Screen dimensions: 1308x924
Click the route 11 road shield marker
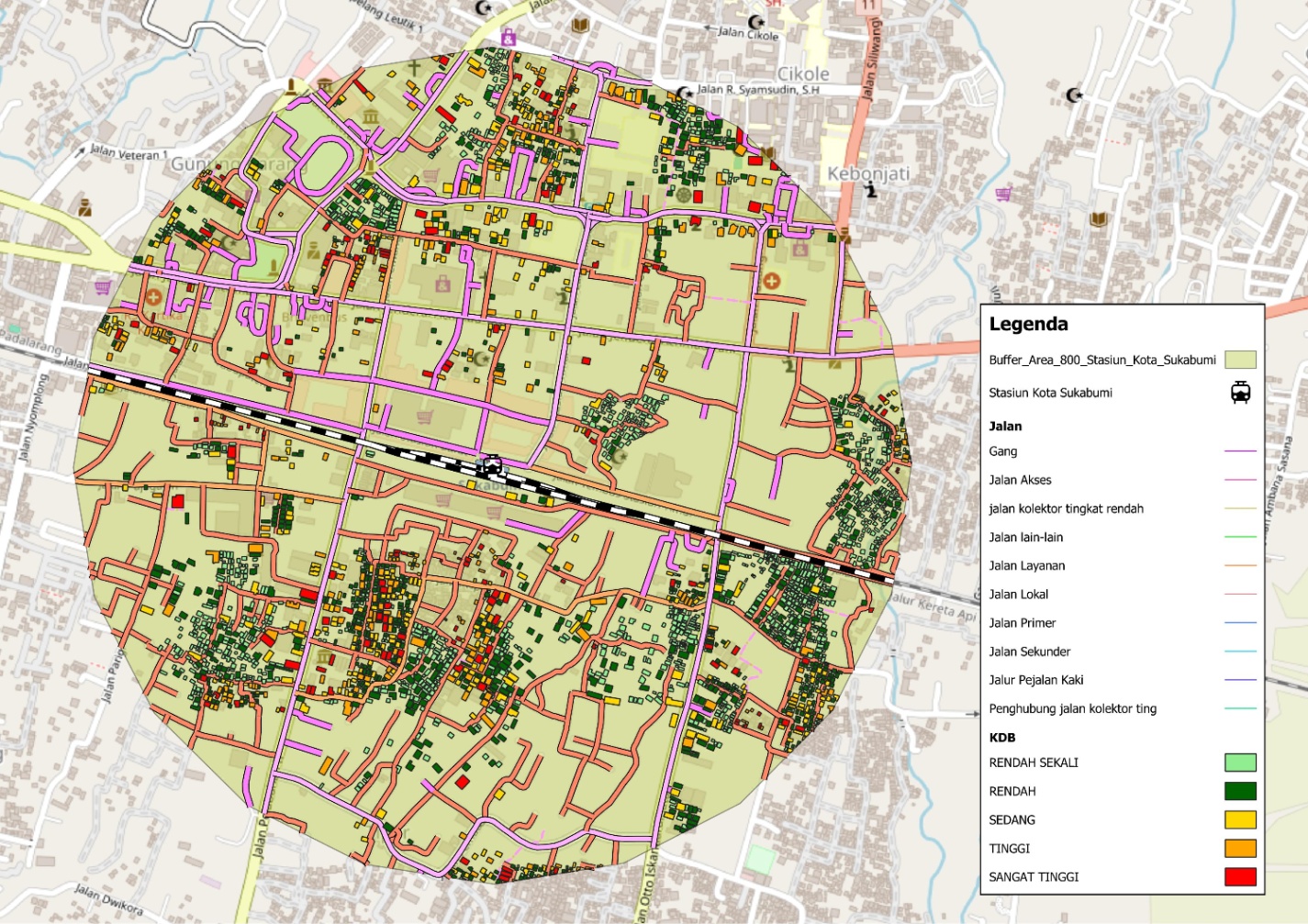click(x=867, y=5)
